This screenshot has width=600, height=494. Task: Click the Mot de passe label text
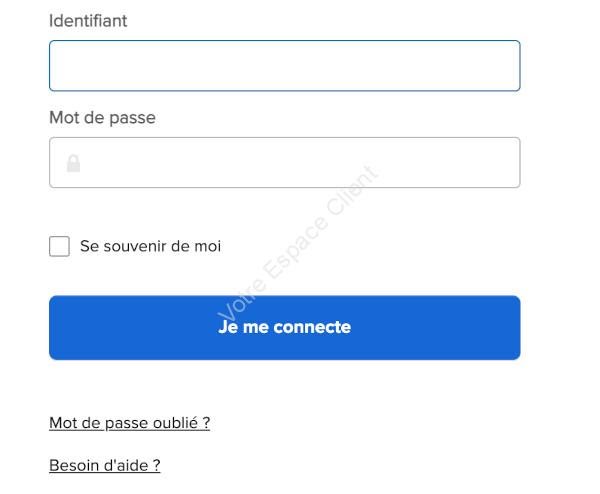point(103,117)
